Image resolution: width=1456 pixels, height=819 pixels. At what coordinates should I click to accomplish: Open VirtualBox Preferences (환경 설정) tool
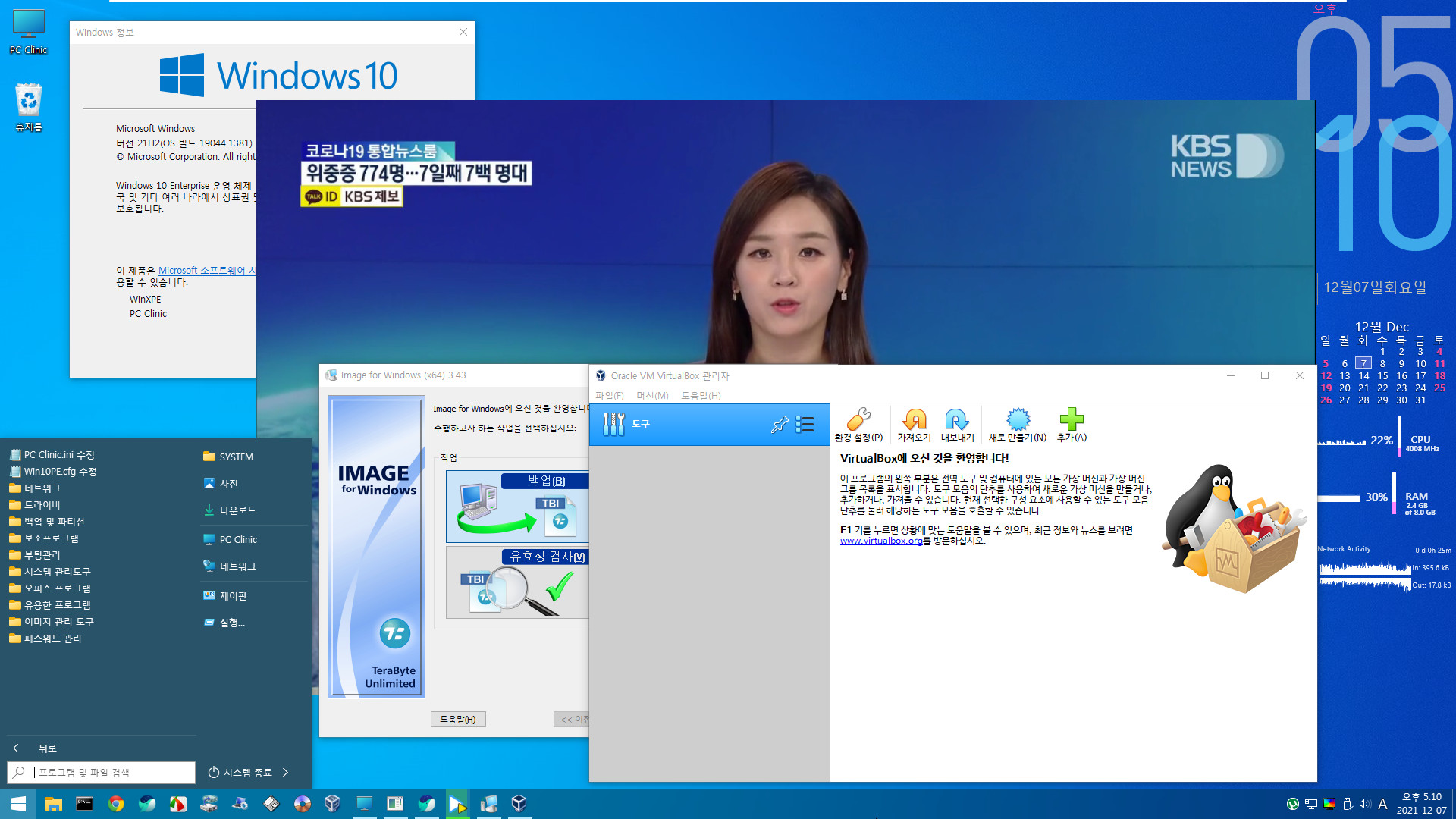click(x=858, y=425)
